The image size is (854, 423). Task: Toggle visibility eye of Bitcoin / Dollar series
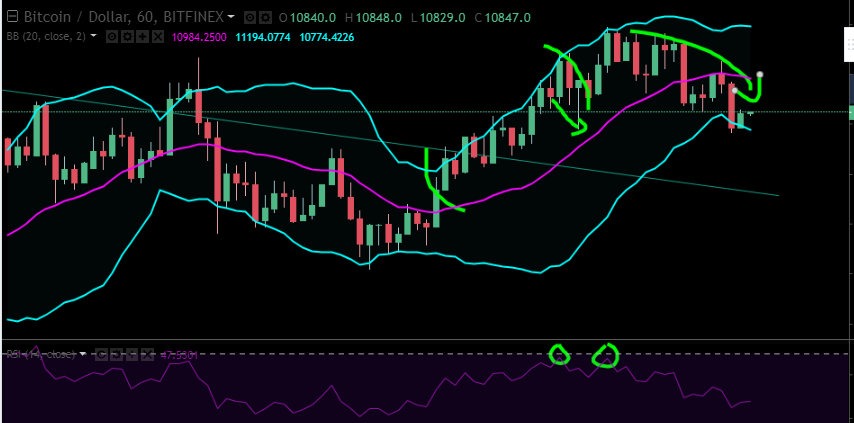[250, 17]
